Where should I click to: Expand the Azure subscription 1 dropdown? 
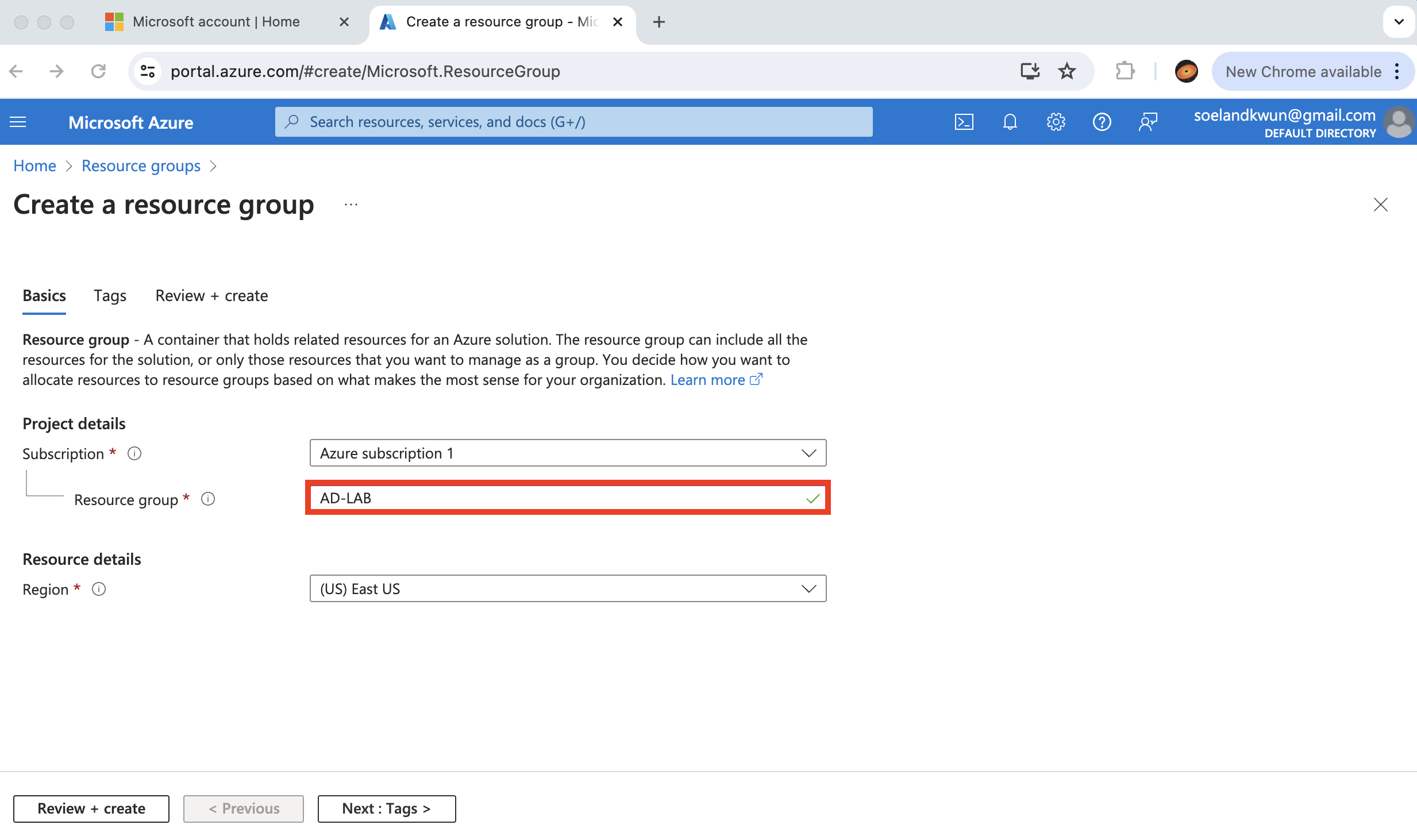pos(568,453)
